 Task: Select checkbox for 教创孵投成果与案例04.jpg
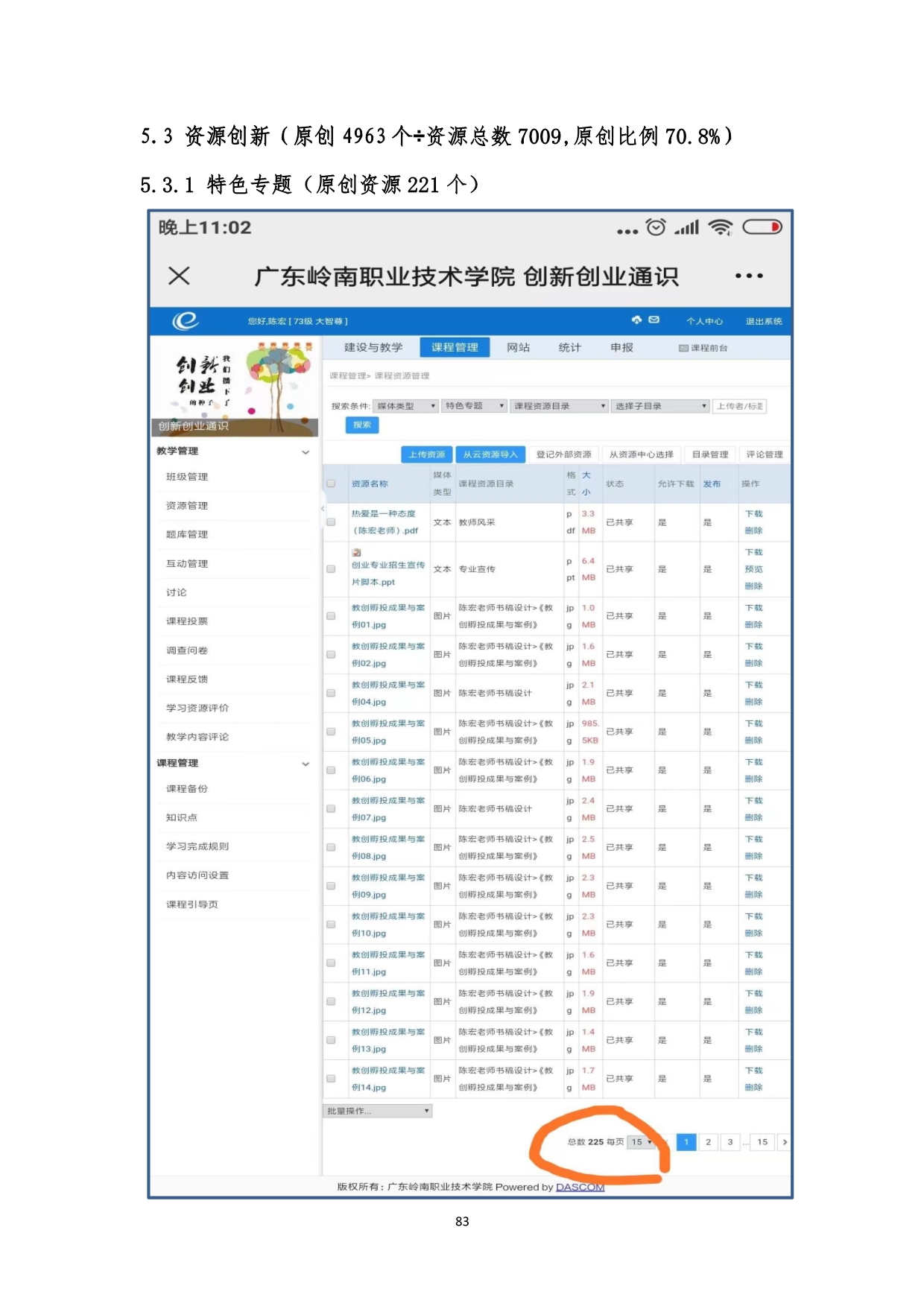(331, 693)
